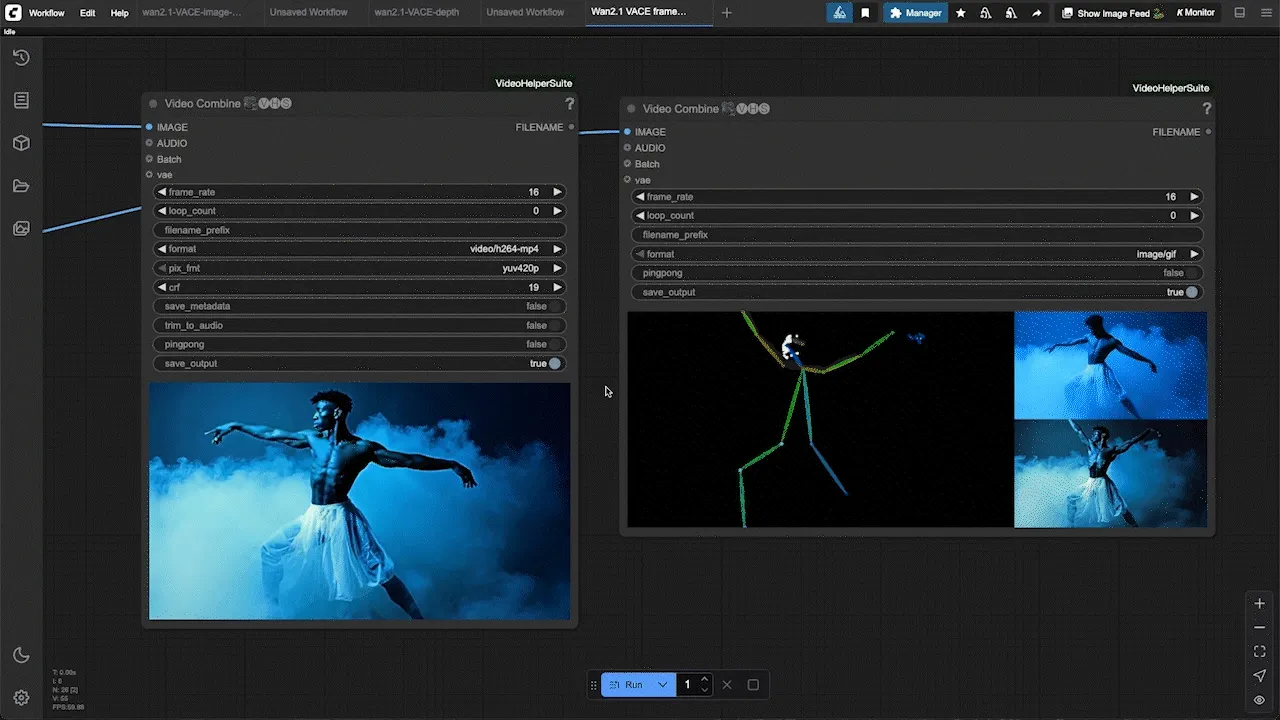Zoom in with canvas plus icon
This screenshot has height=720, width=1280.
1260,603
